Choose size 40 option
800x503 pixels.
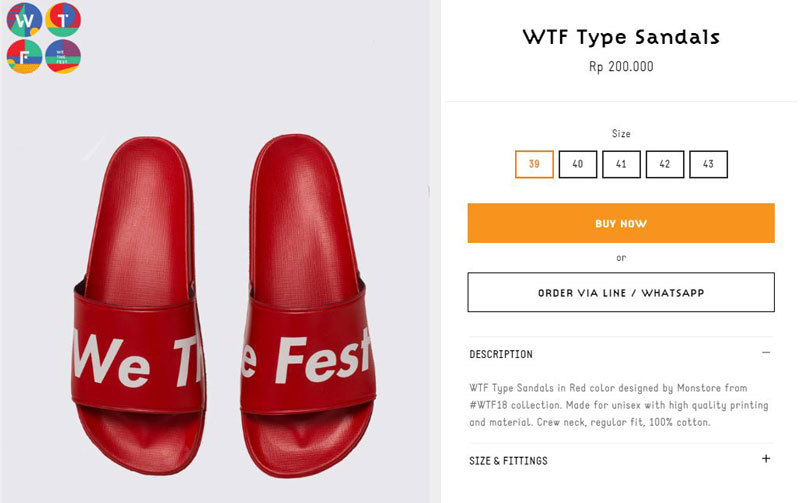[x=578, y=164]
